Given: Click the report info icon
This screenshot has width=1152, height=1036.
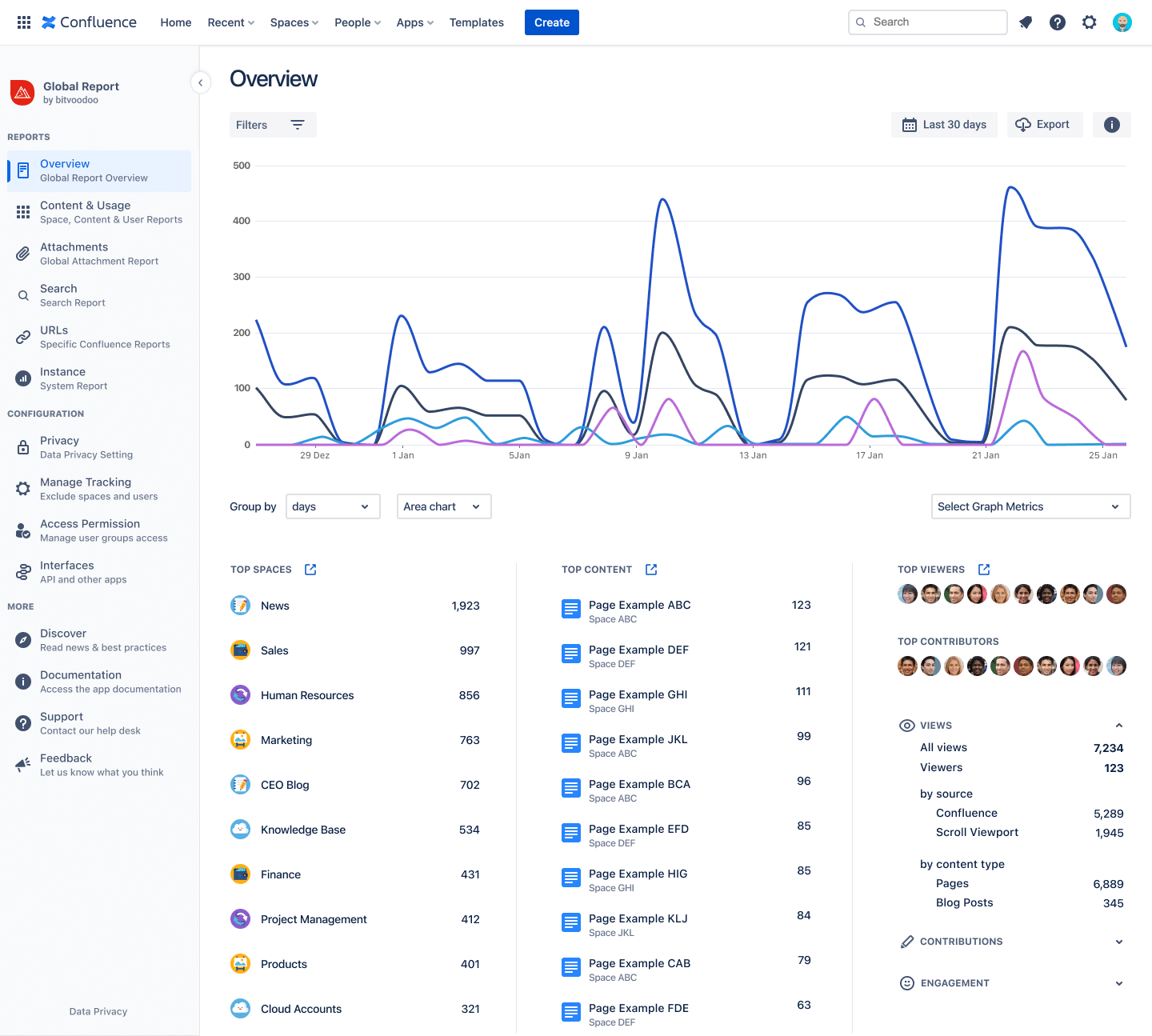Looking at the screenshot, I should coord(1111,124).
